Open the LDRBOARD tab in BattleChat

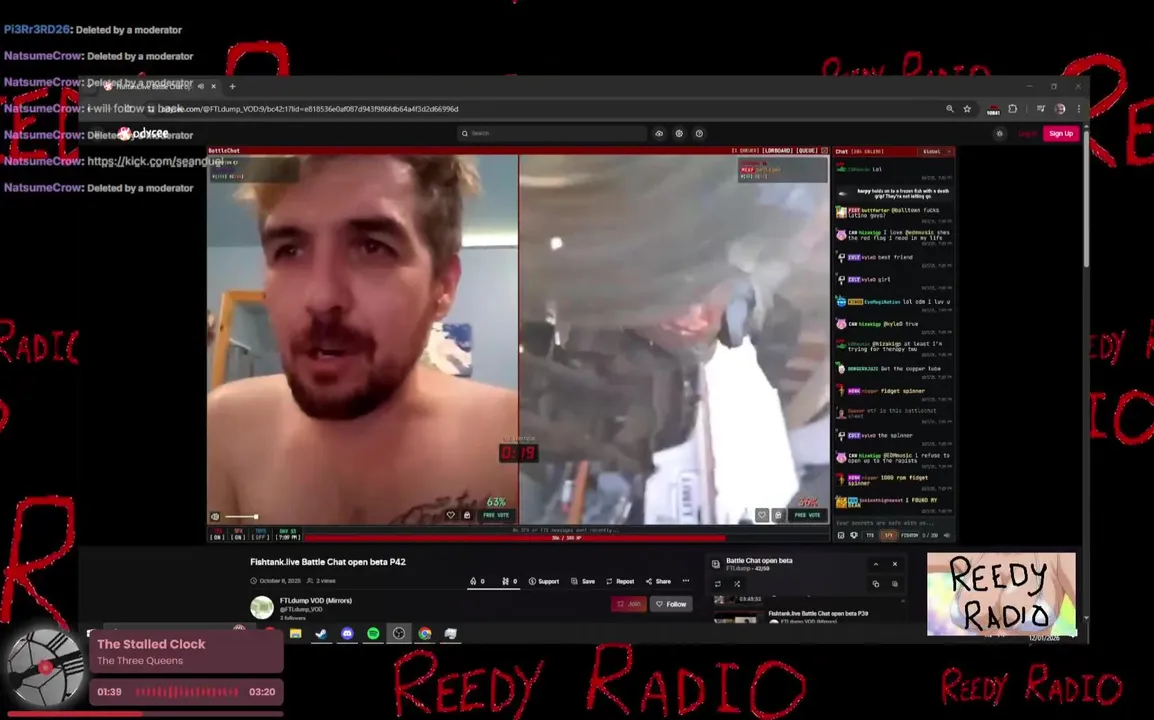[777, 150]
